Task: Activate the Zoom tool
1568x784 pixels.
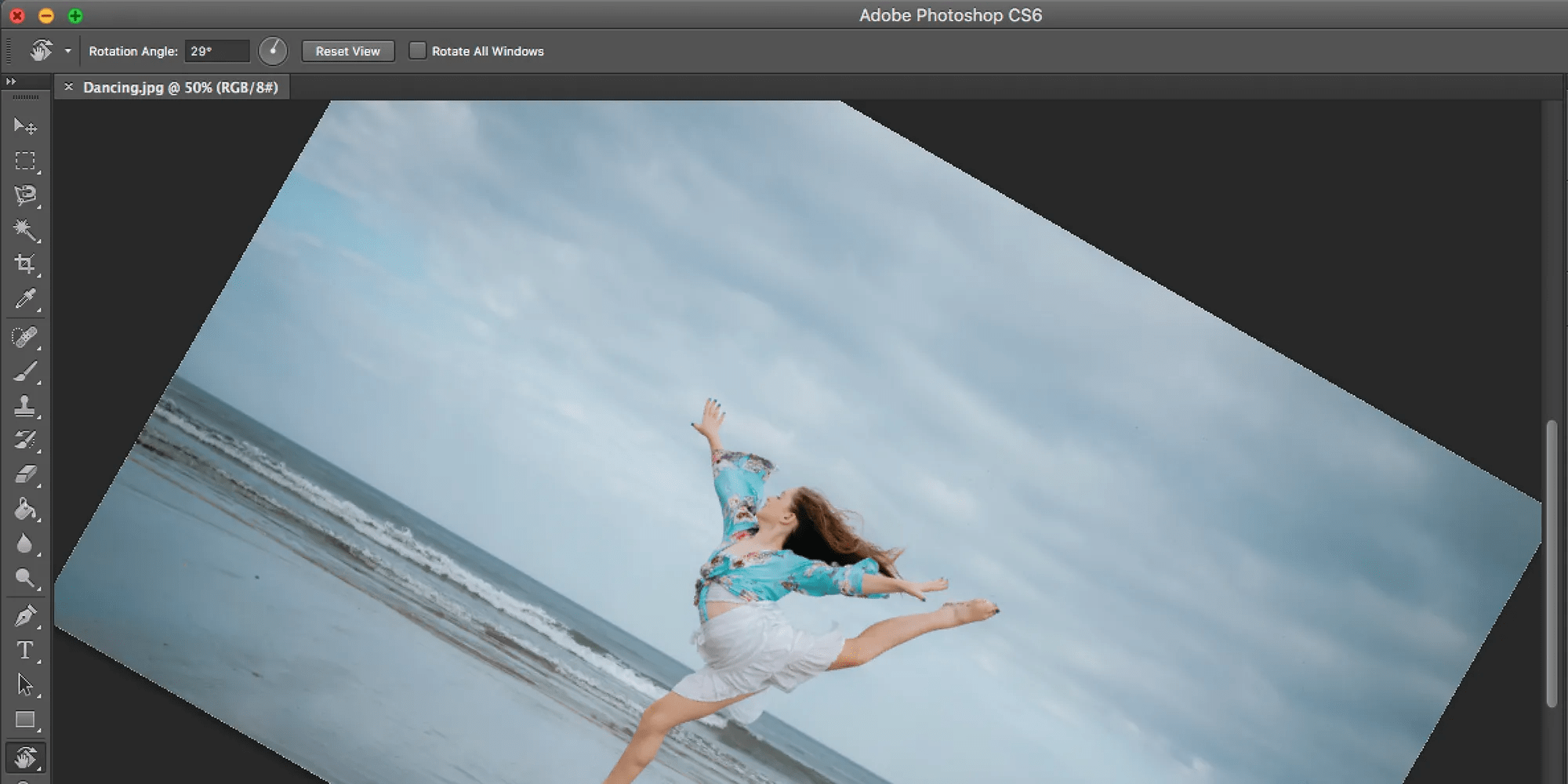Action: 26,578
